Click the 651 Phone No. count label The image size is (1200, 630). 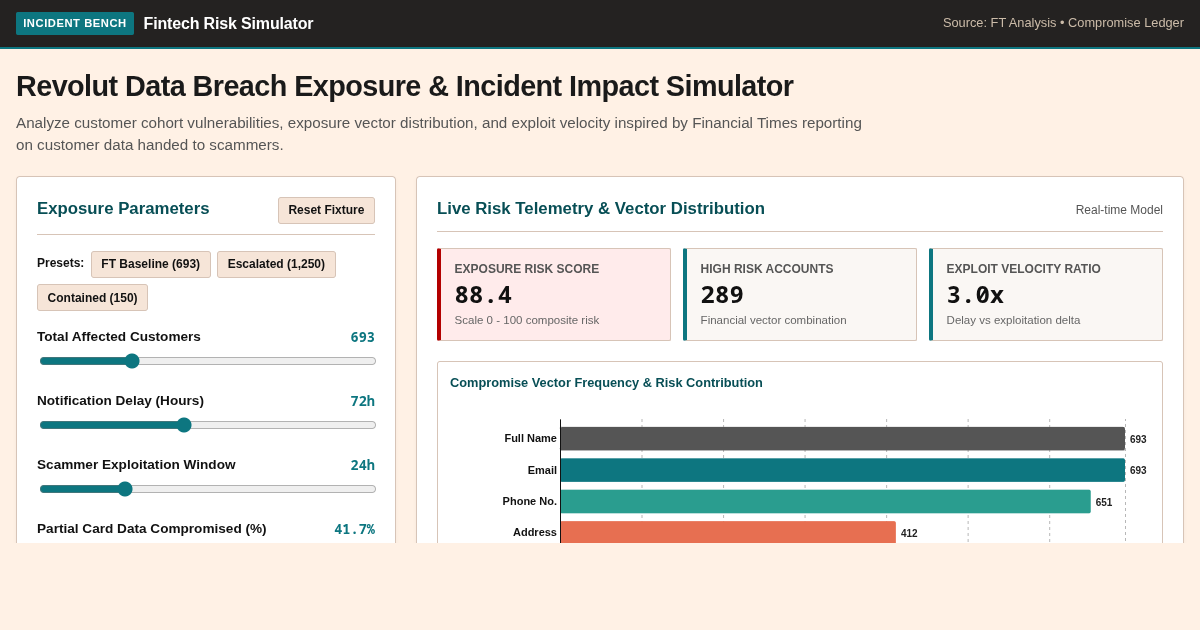pos(1104,502)
